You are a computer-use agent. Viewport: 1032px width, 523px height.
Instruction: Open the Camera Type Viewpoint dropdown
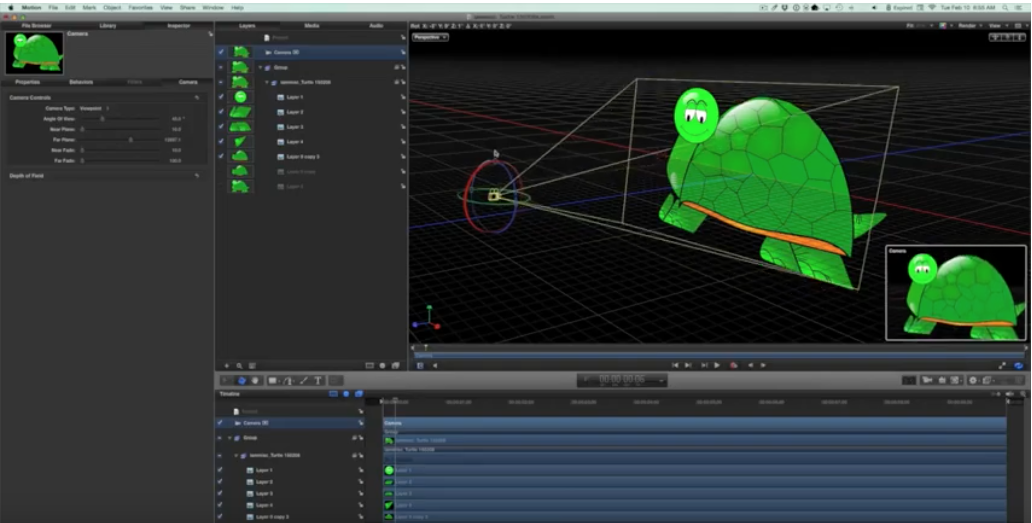point(95,108)
